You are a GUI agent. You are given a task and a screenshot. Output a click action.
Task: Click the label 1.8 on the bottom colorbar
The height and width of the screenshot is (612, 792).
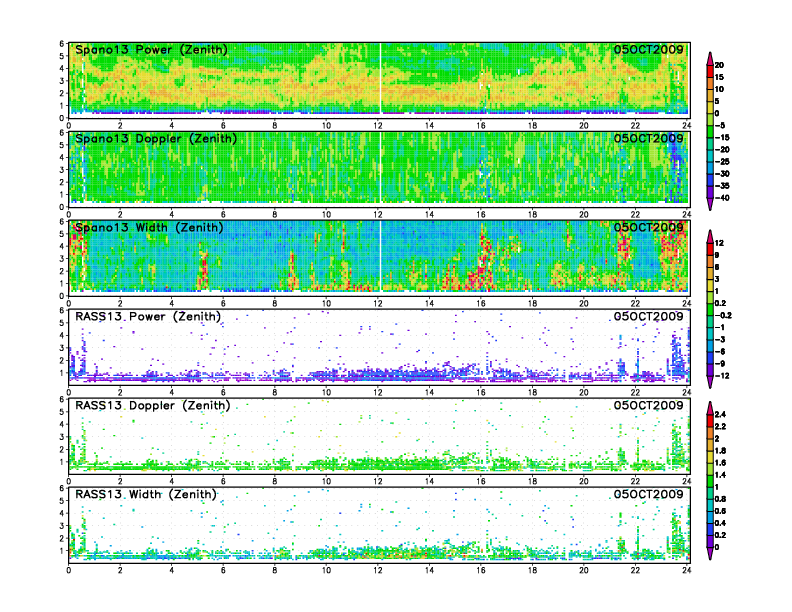(720, 451)
